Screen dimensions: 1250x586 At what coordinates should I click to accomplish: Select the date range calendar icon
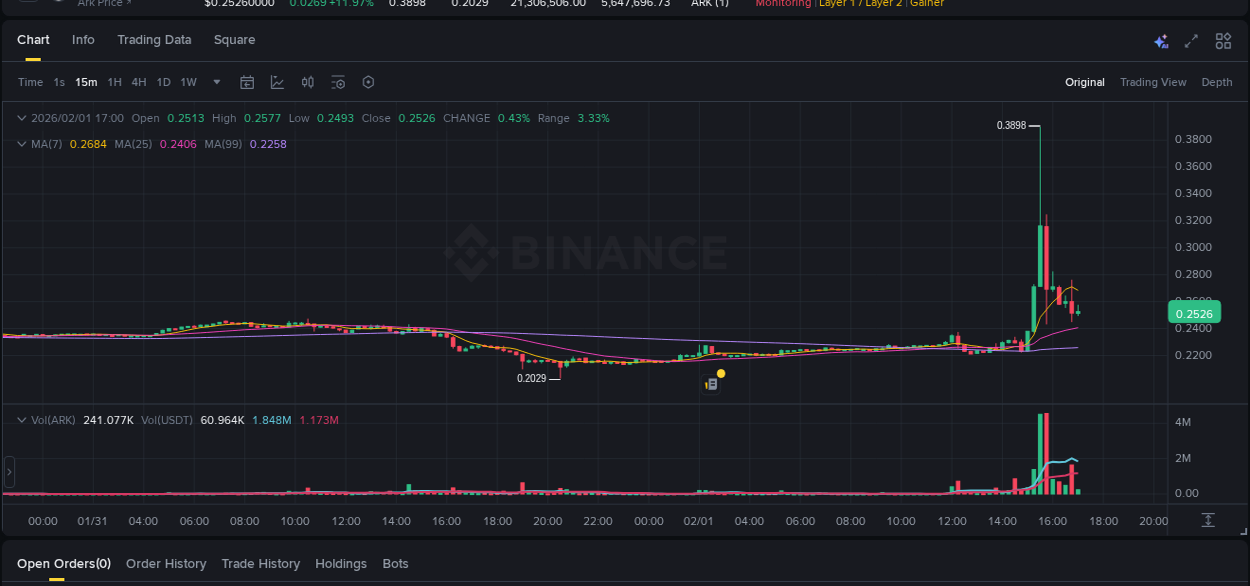click(x=247, y=82)
